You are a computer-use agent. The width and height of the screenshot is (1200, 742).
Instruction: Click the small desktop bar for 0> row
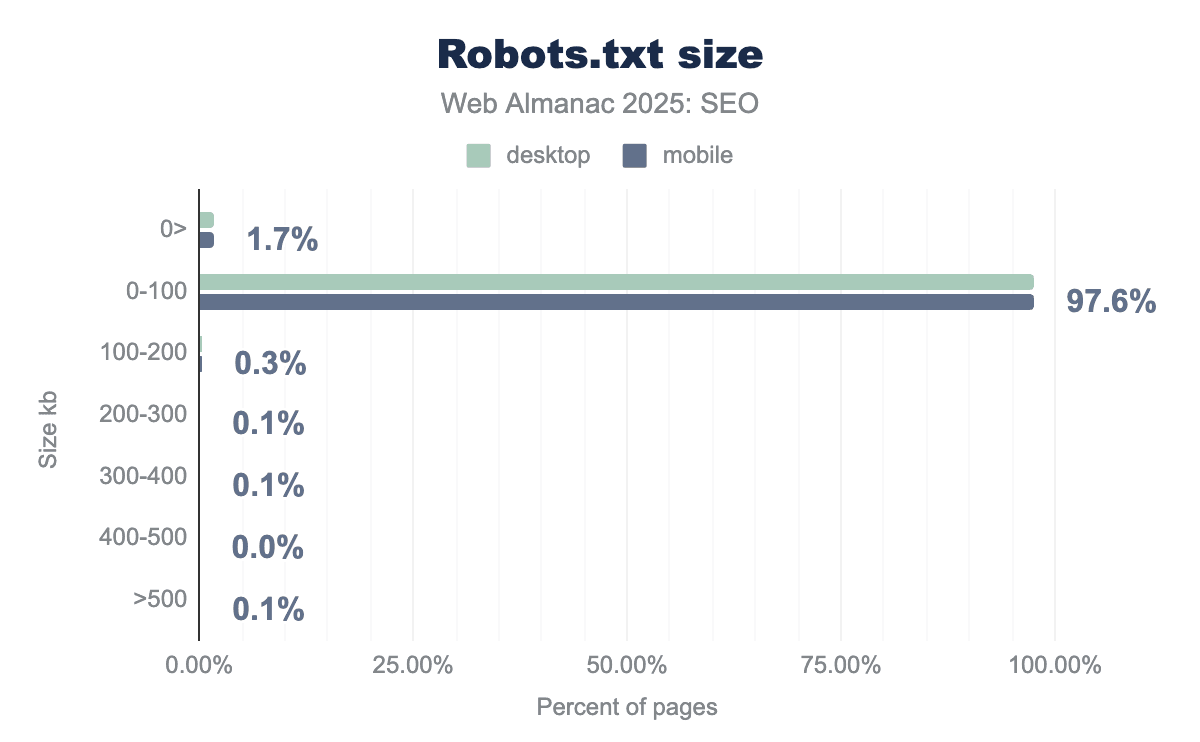pyautogui.click(x=206, y=220)
